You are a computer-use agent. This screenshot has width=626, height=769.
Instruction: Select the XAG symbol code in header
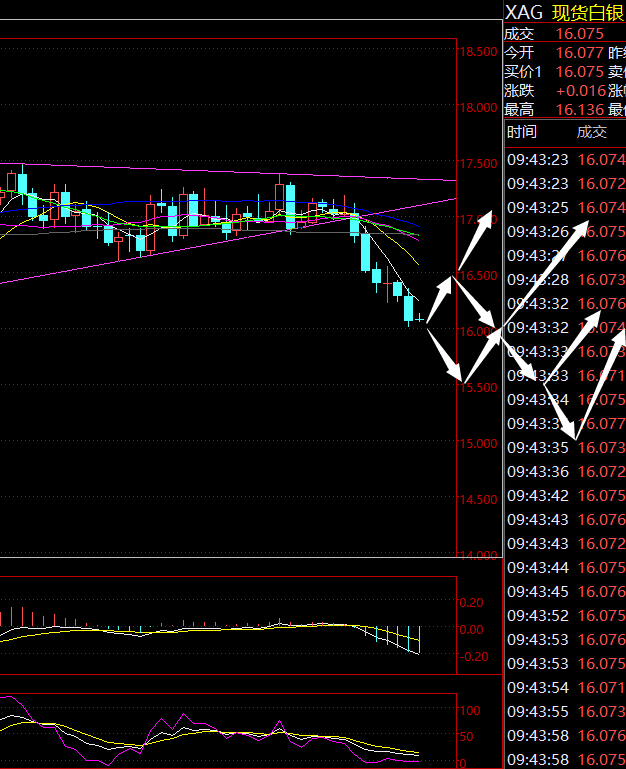[524, 13]
